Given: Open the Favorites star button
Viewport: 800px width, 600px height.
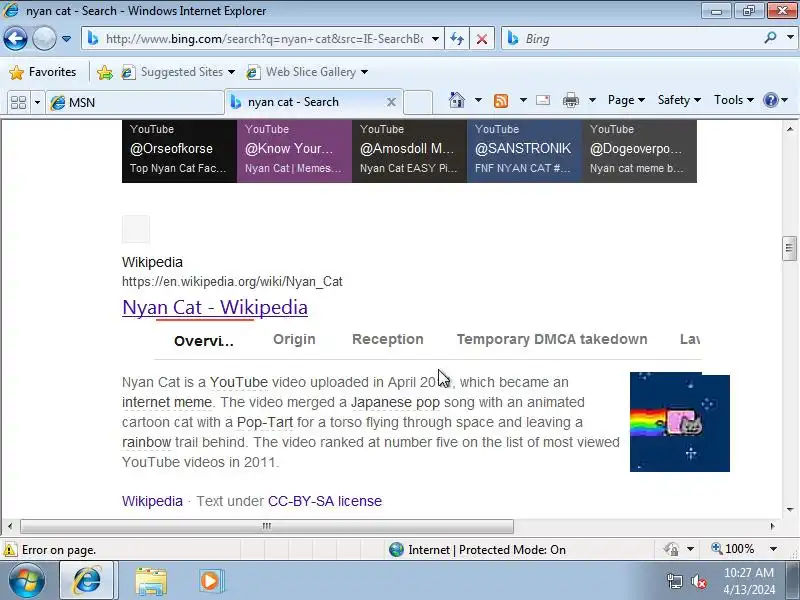Looking at the screenshot, I should click(x=43, y=72).
